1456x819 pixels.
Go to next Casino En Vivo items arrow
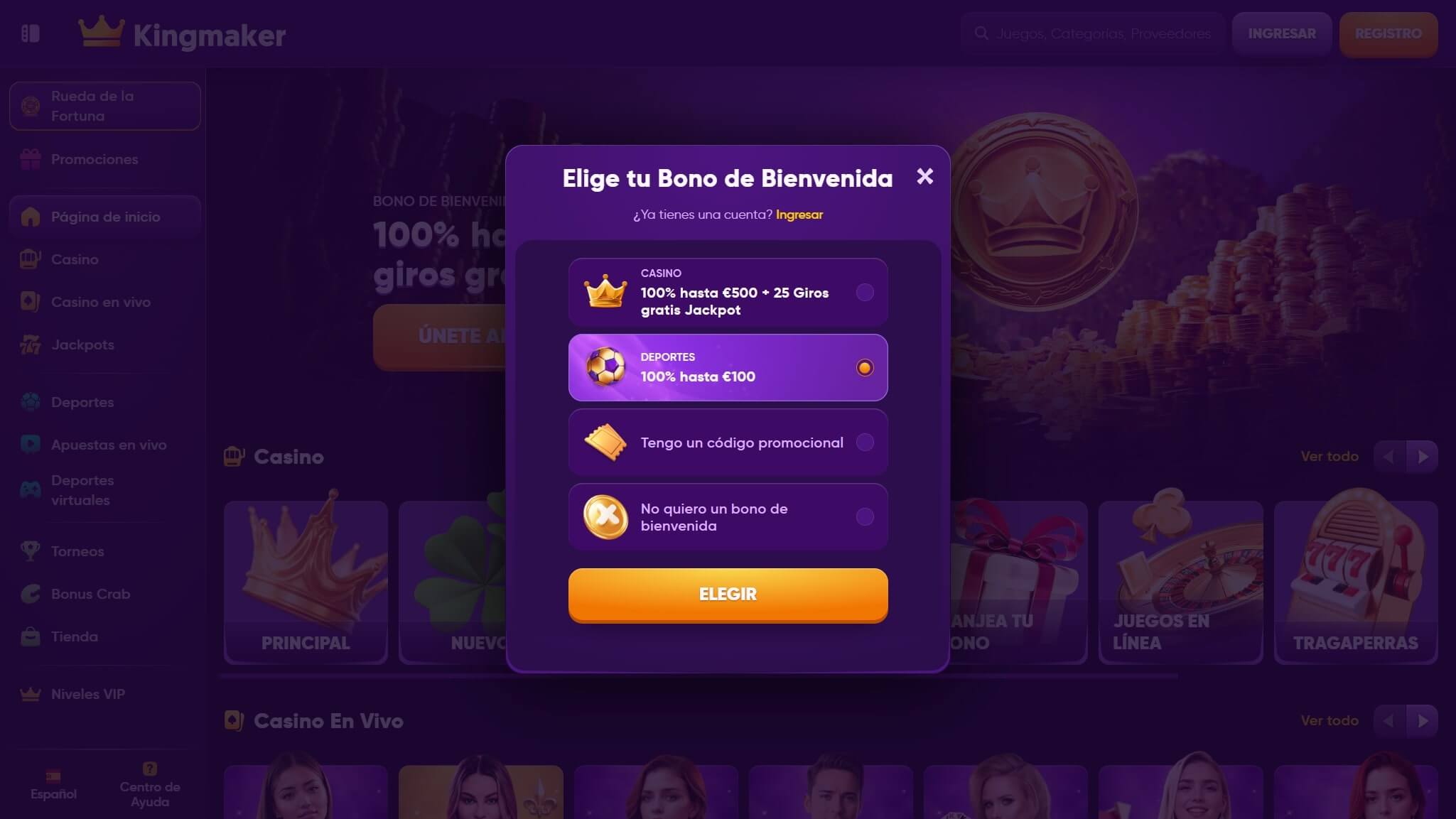[1423, 721]
